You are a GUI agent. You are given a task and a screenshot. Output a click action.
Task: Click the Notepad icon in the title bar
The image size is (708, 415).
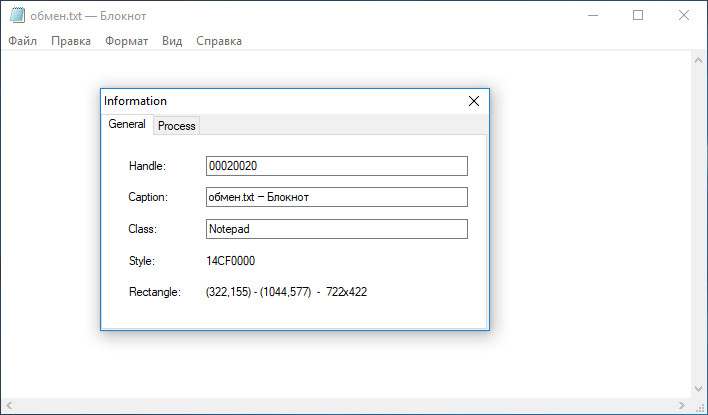pyautogui.click(x=17, y=15)
